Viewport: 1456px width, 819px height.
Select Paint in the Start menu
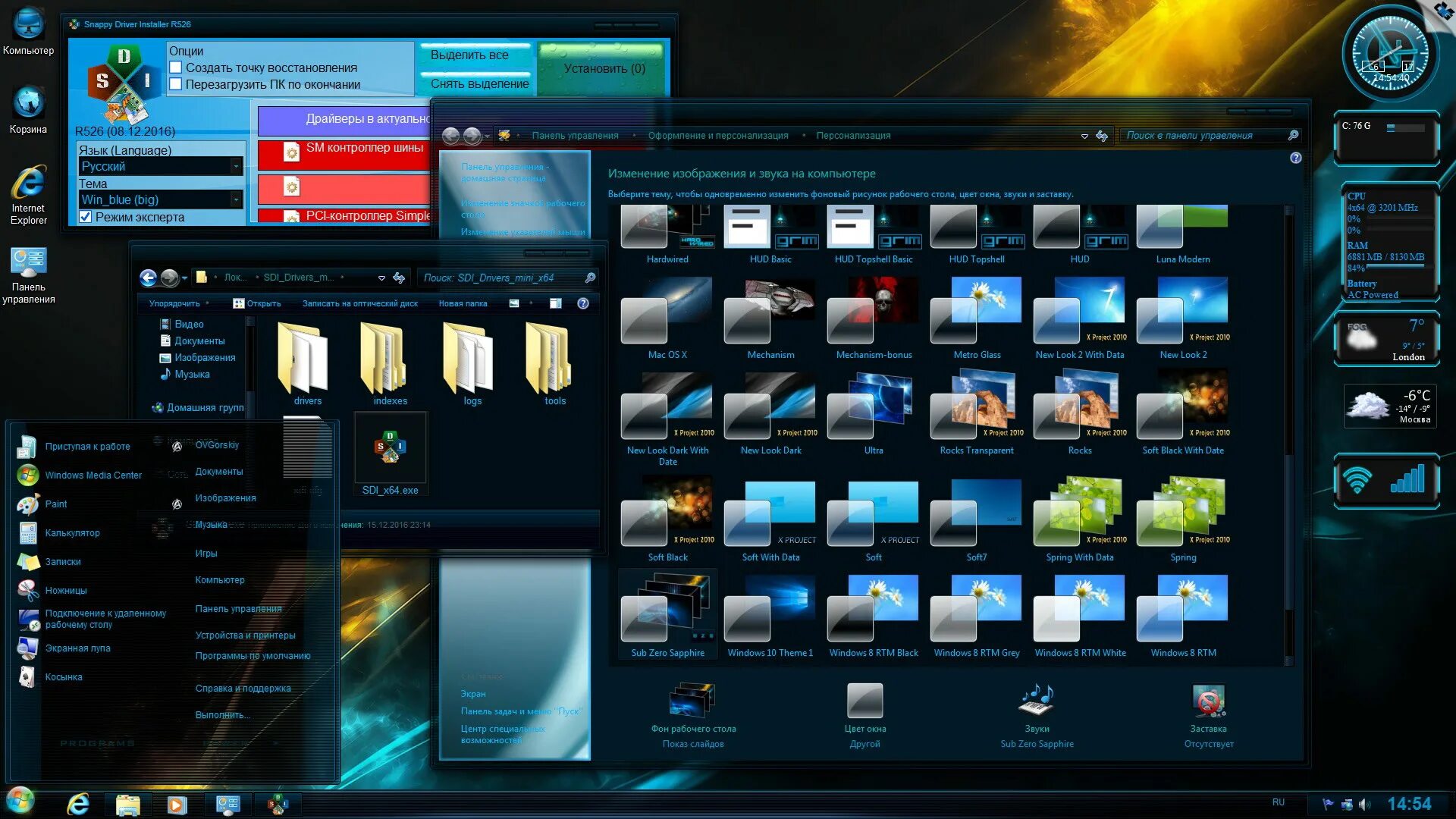[56, 504]
